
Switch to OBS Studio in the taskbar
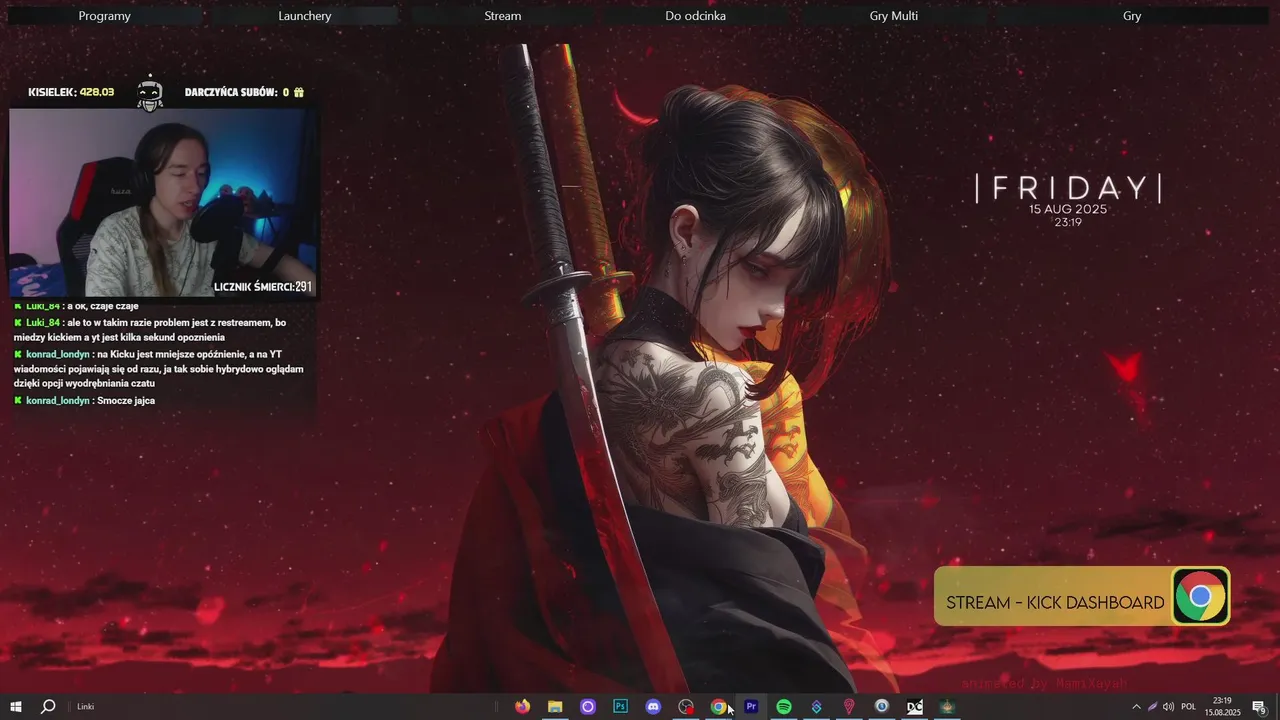click(686, 707)
